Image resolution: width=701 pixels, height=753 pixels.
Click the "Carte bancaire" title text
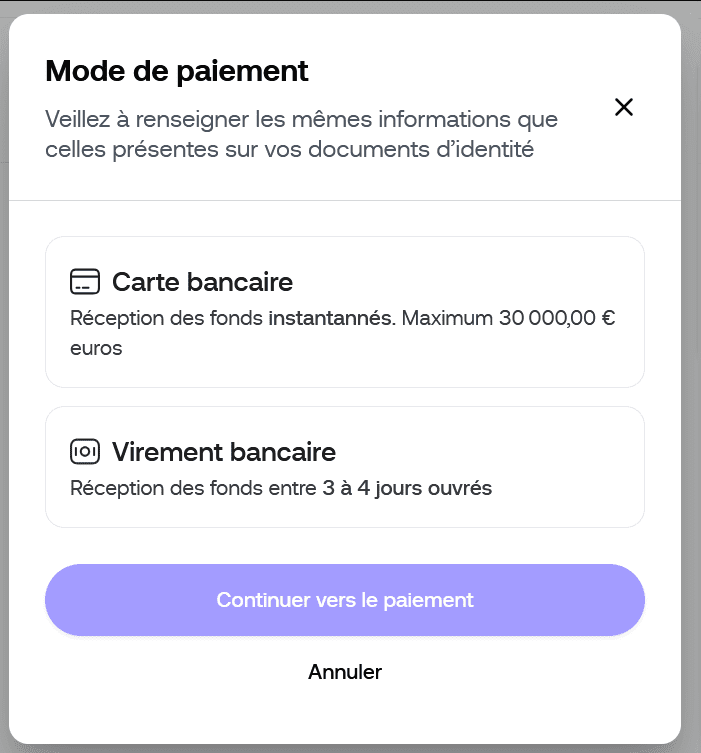click(x=202, y=282)
